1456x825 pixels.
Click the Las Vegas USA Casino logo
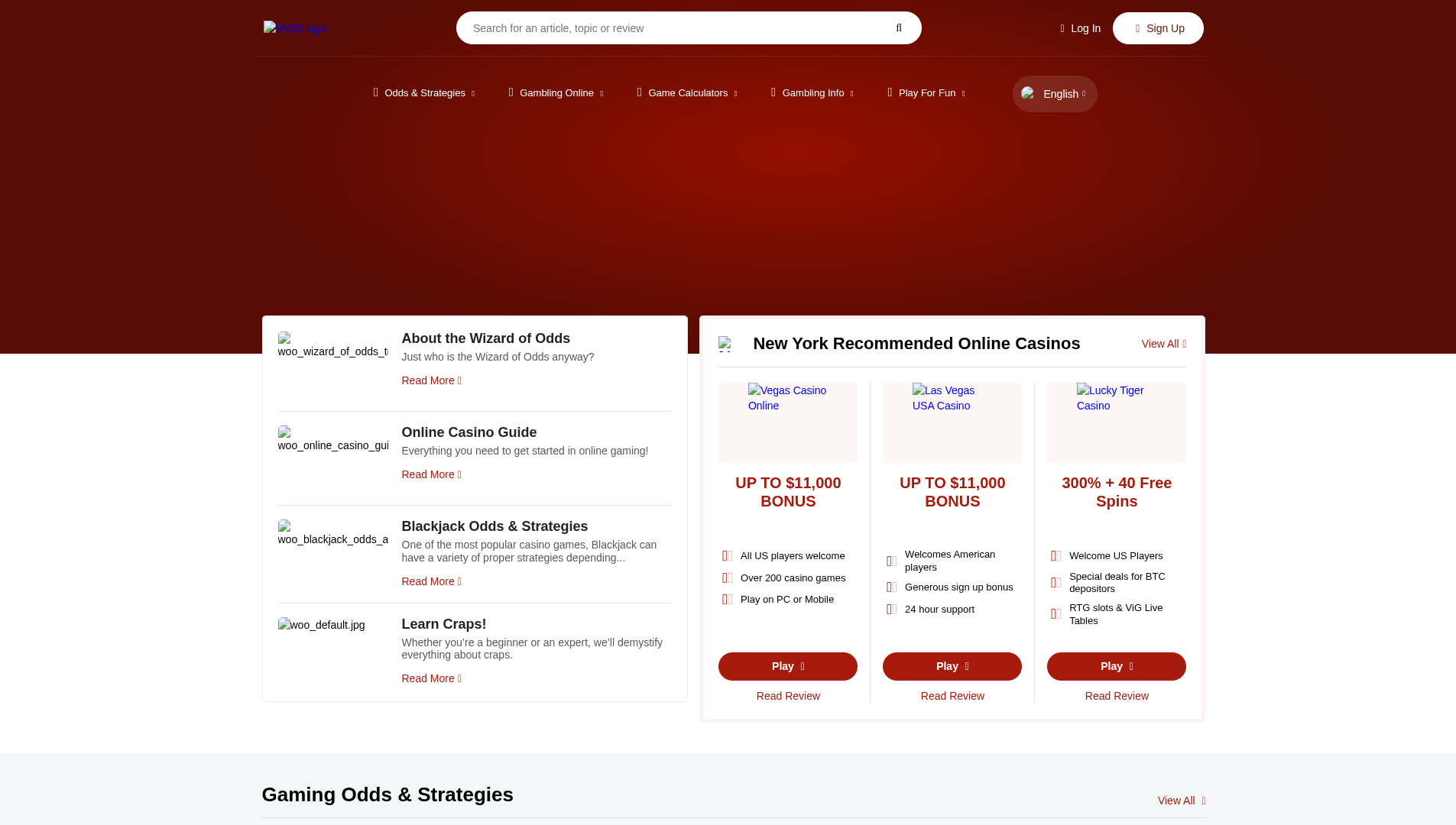(952, 398)
